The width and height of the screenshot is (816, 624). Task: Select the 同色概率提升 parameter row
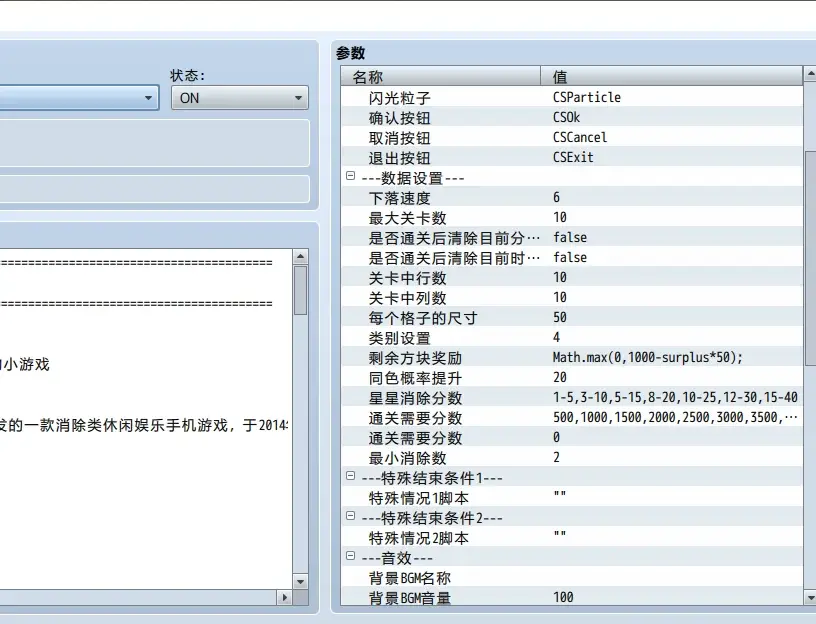(572, 377)
